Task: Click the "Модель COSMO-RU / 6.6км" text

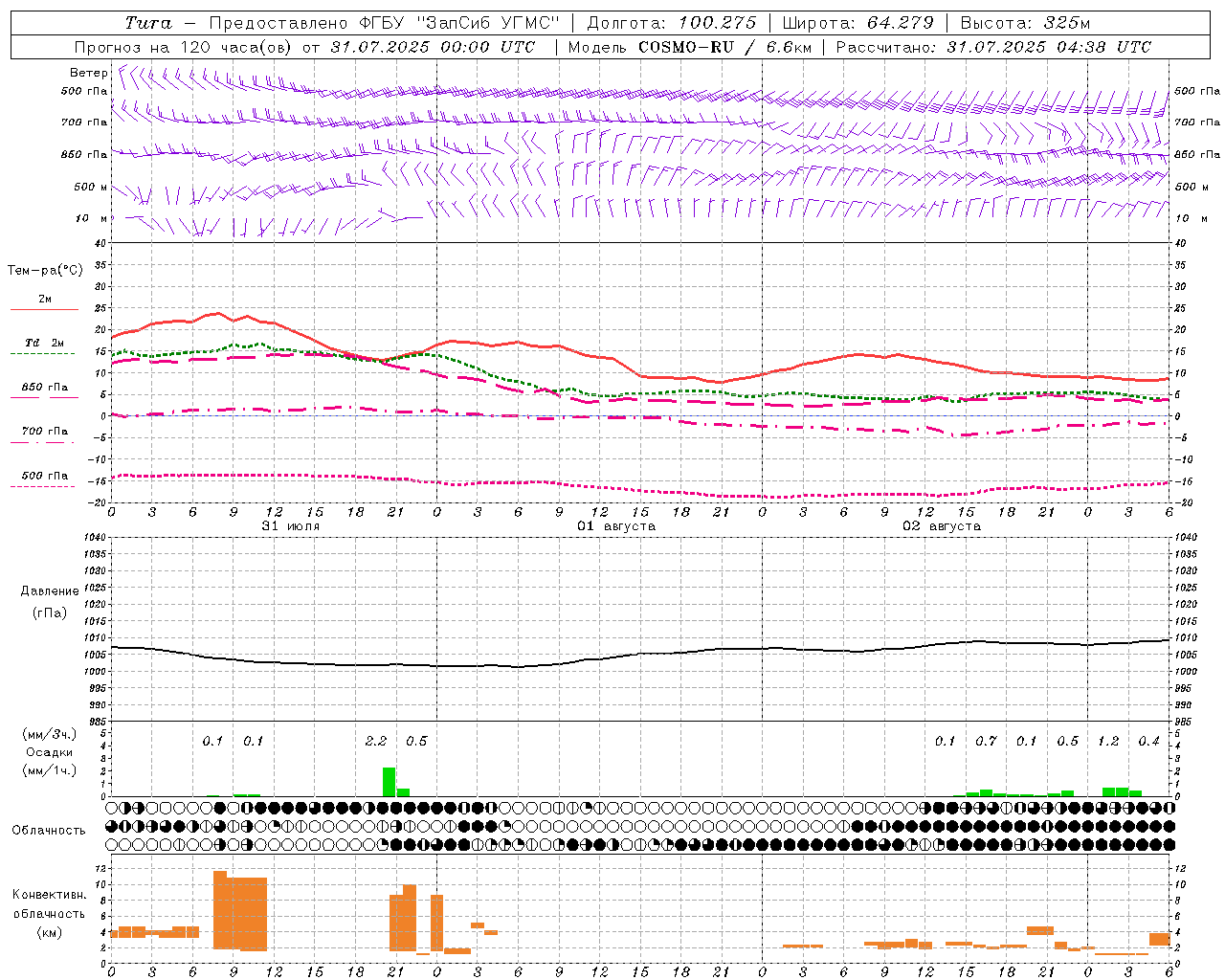Action: [690, 47]
